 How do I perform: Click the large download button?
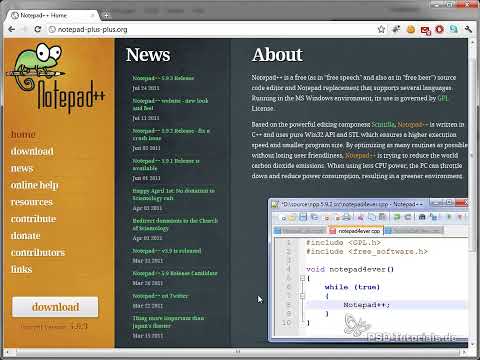(55, 307)
